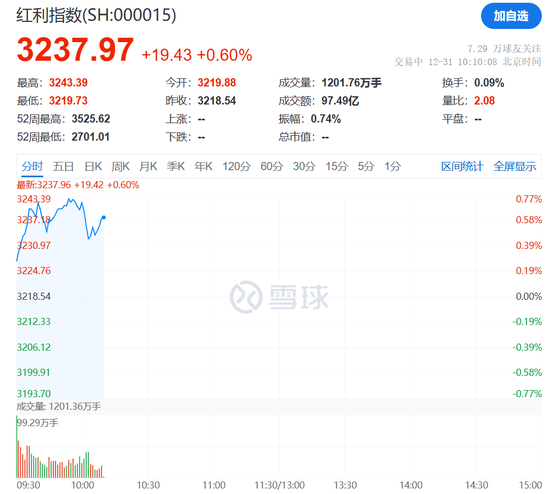Switch to 周K chart view

pos(120,166)
